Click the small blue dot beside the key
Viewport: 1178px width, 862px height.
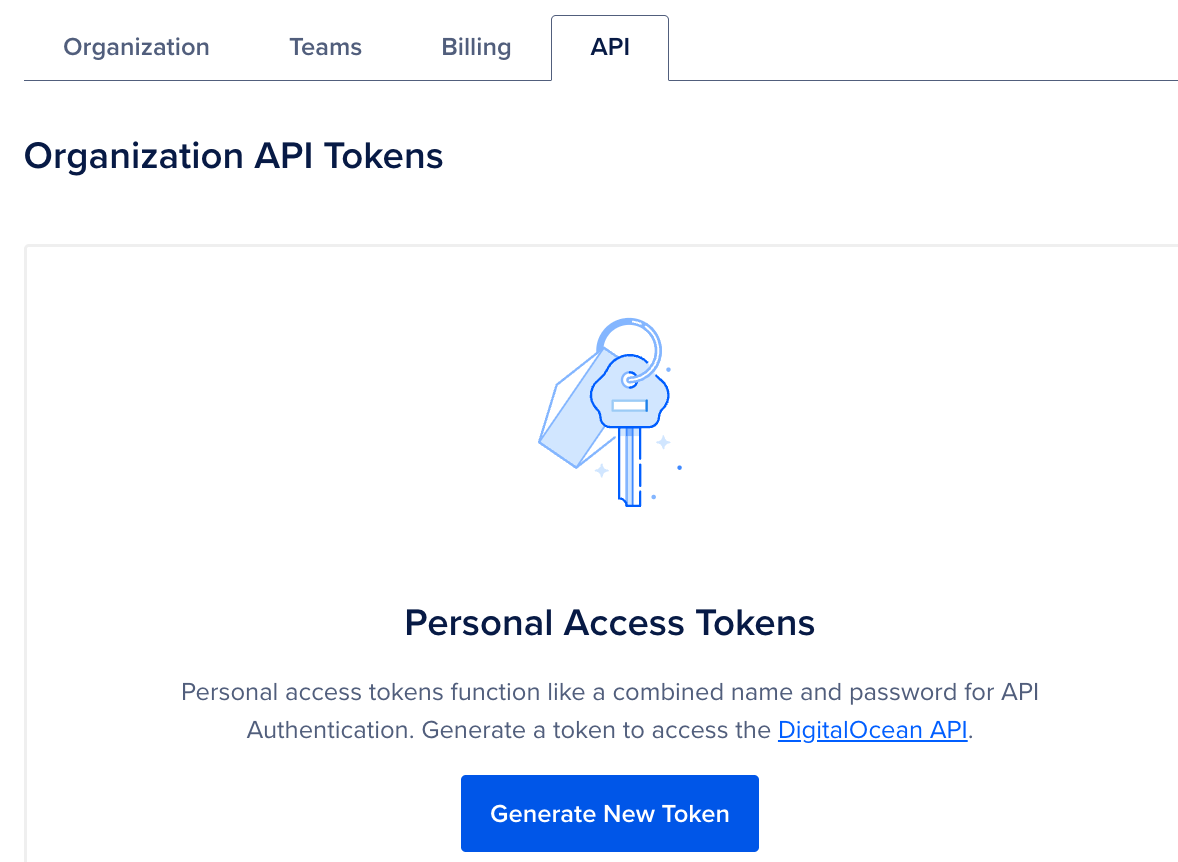[680, 467]
